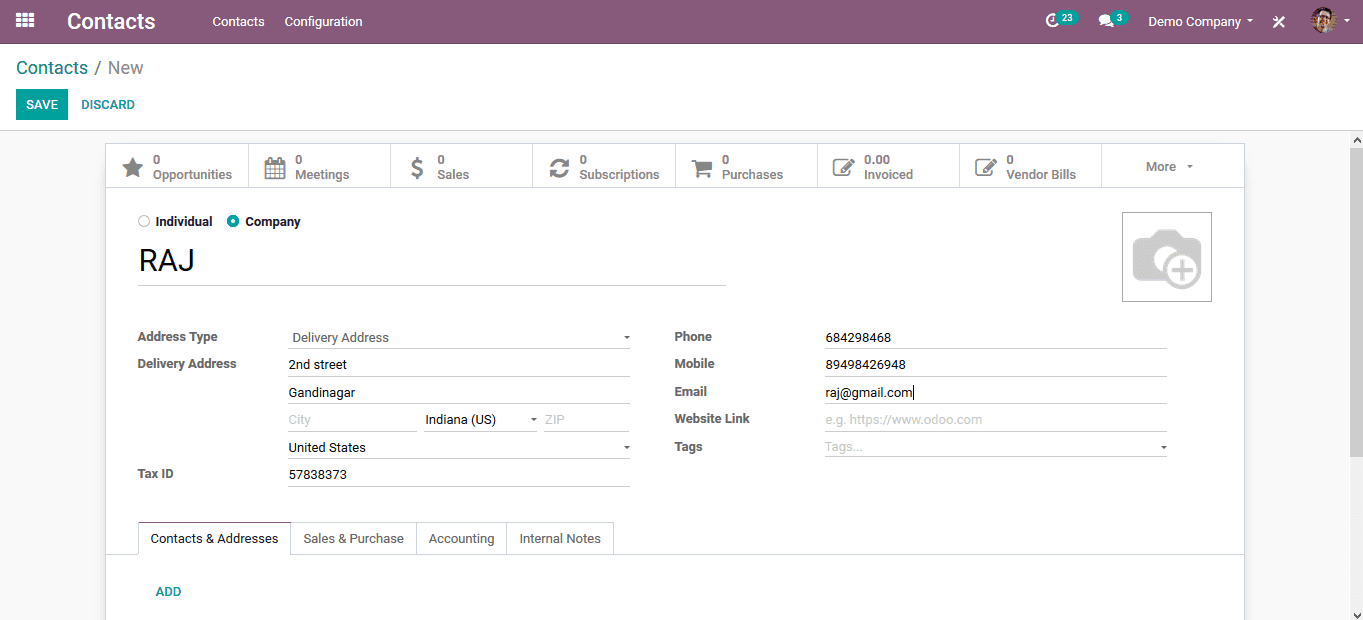1363x620 pixels.
Task: Select the Company radio button
Action: [x=233, y=222]
